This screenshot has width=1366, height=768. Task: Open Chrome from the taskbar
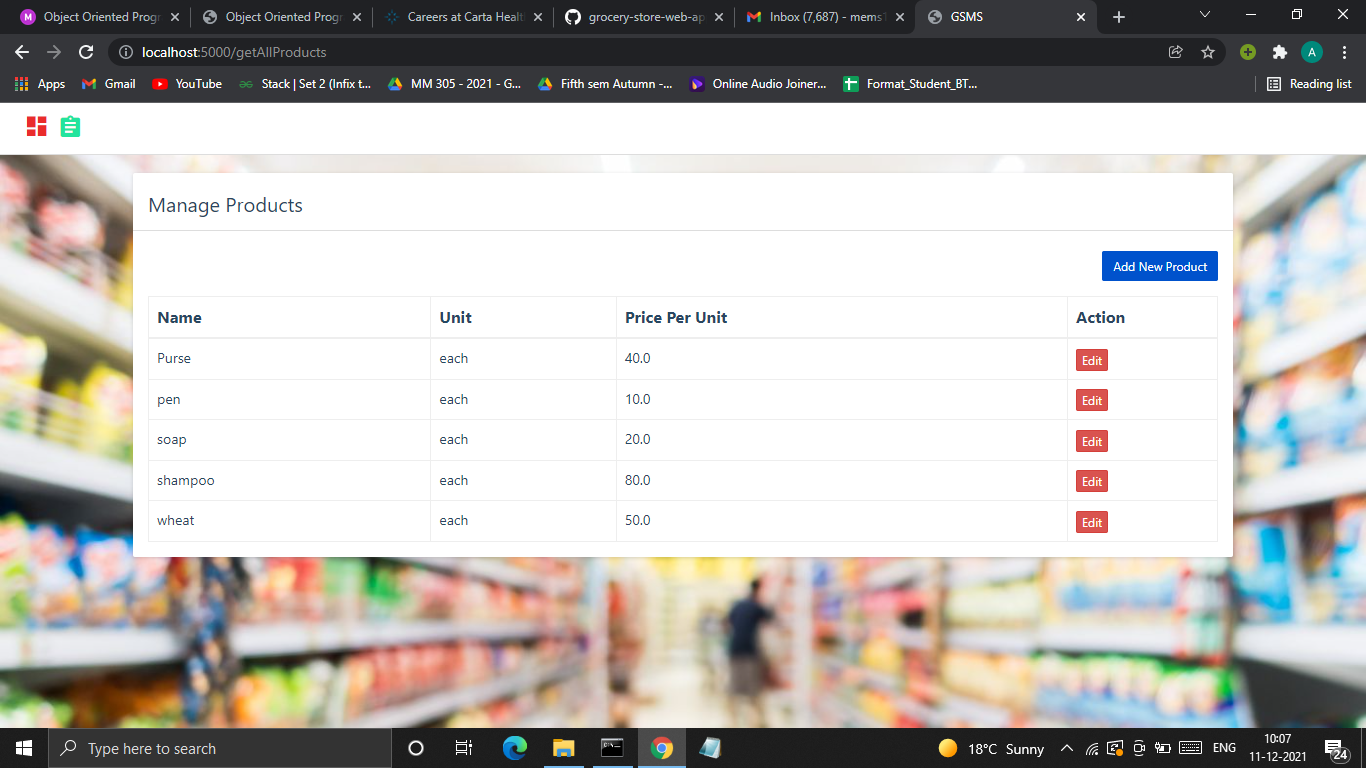(x=660, y=747)
